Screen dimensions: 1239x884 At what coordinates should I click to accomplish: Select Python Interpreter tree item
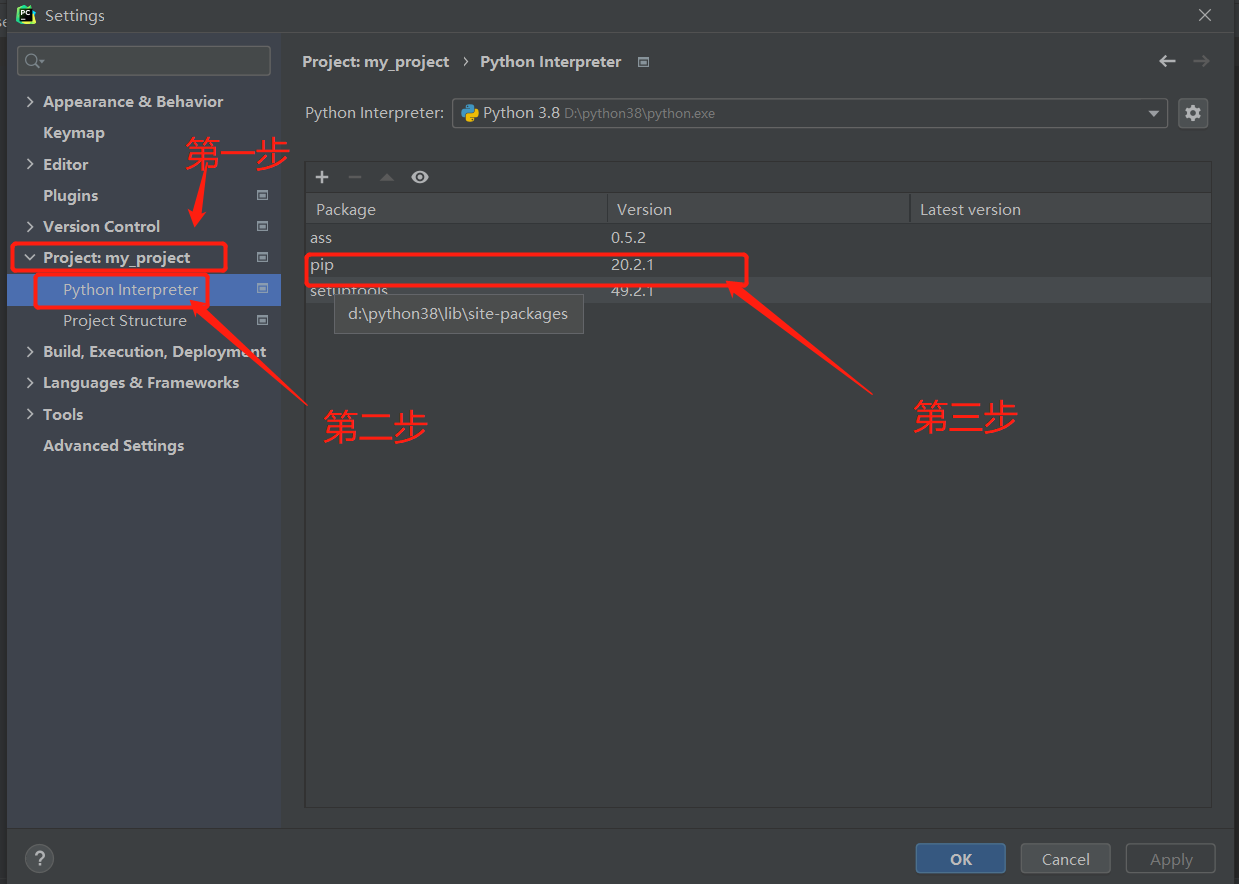tap(131, 289)
